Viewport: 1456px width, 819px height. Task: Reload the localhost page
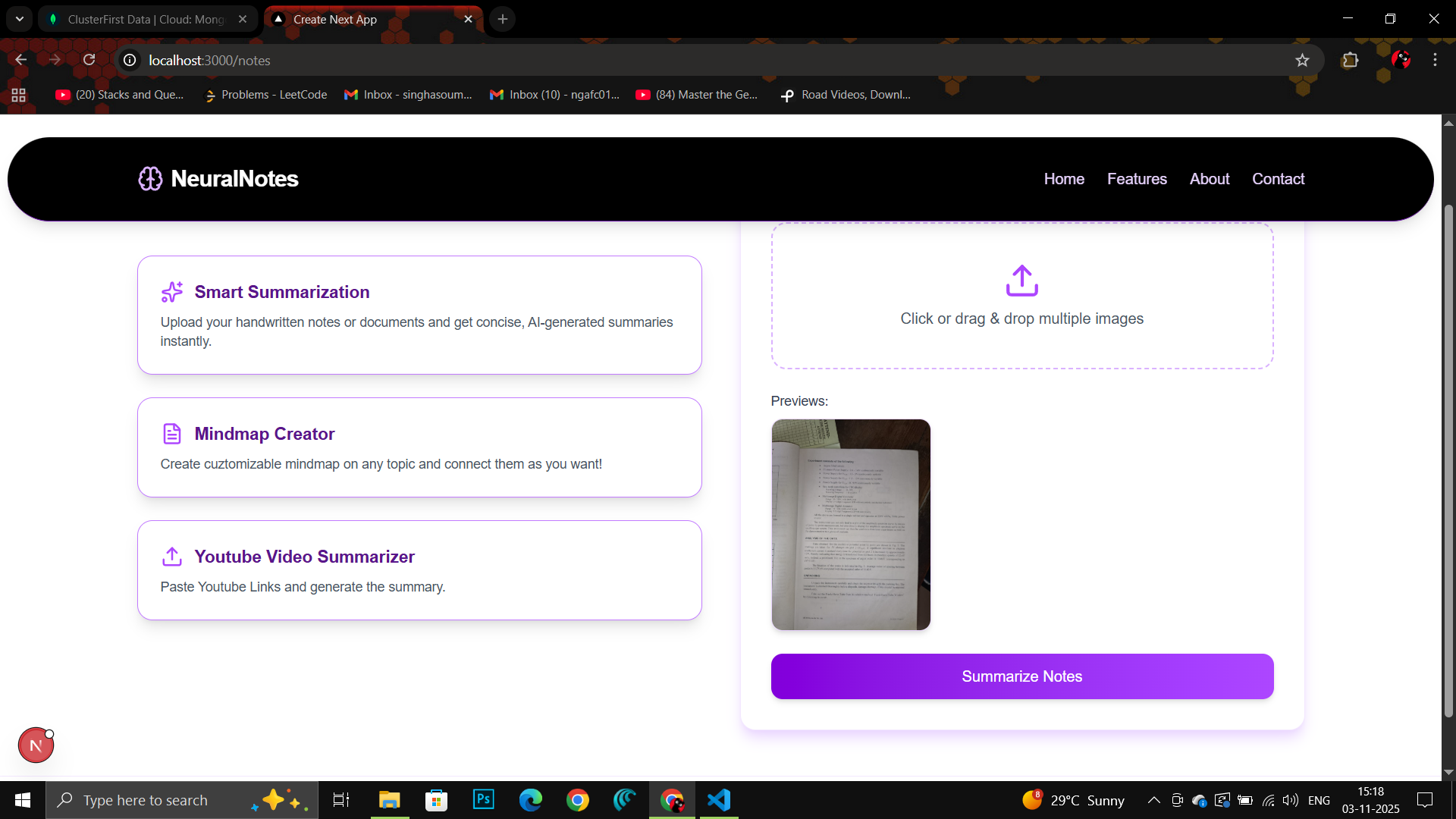89,60
